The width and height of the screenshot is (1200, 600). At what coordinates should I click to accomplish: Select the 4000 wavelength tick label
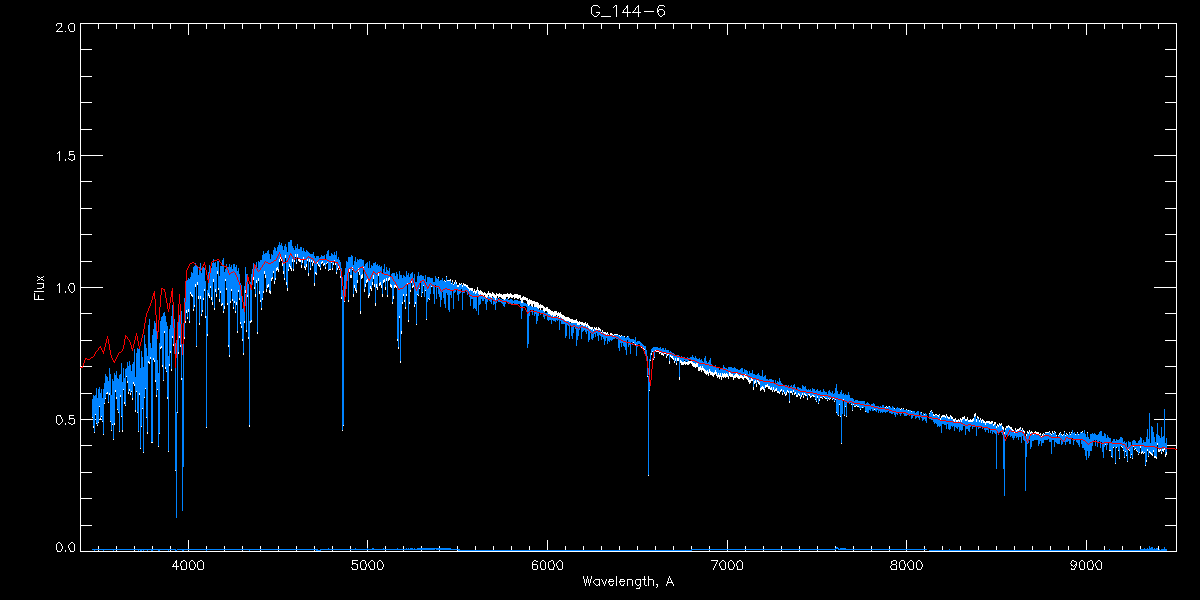point(187,564)
